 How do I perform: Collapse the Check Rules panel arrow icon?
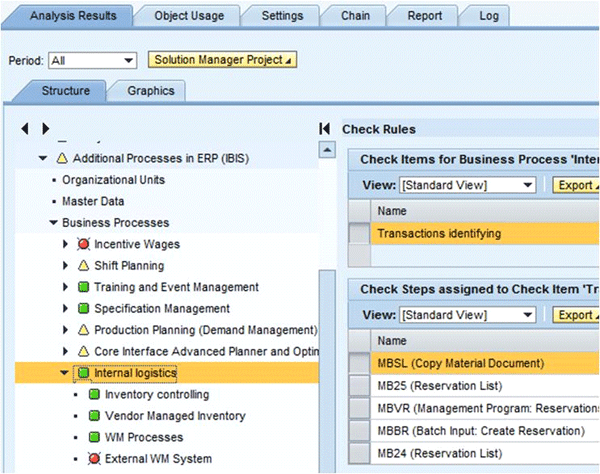[324, 129]
